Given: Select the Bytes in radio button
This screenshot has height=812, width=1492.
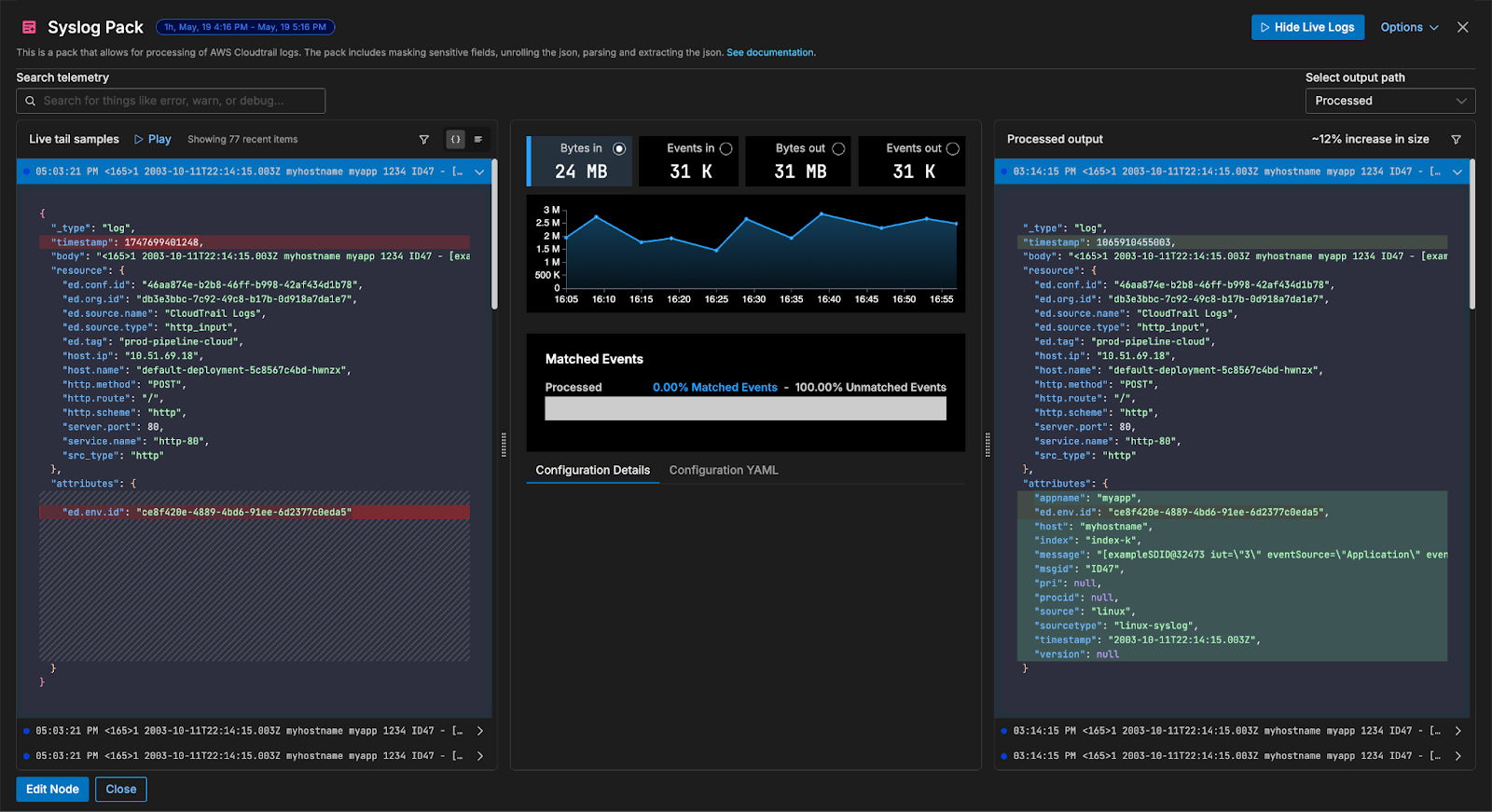Looking at the screenshot, I should tap(619, 149).
